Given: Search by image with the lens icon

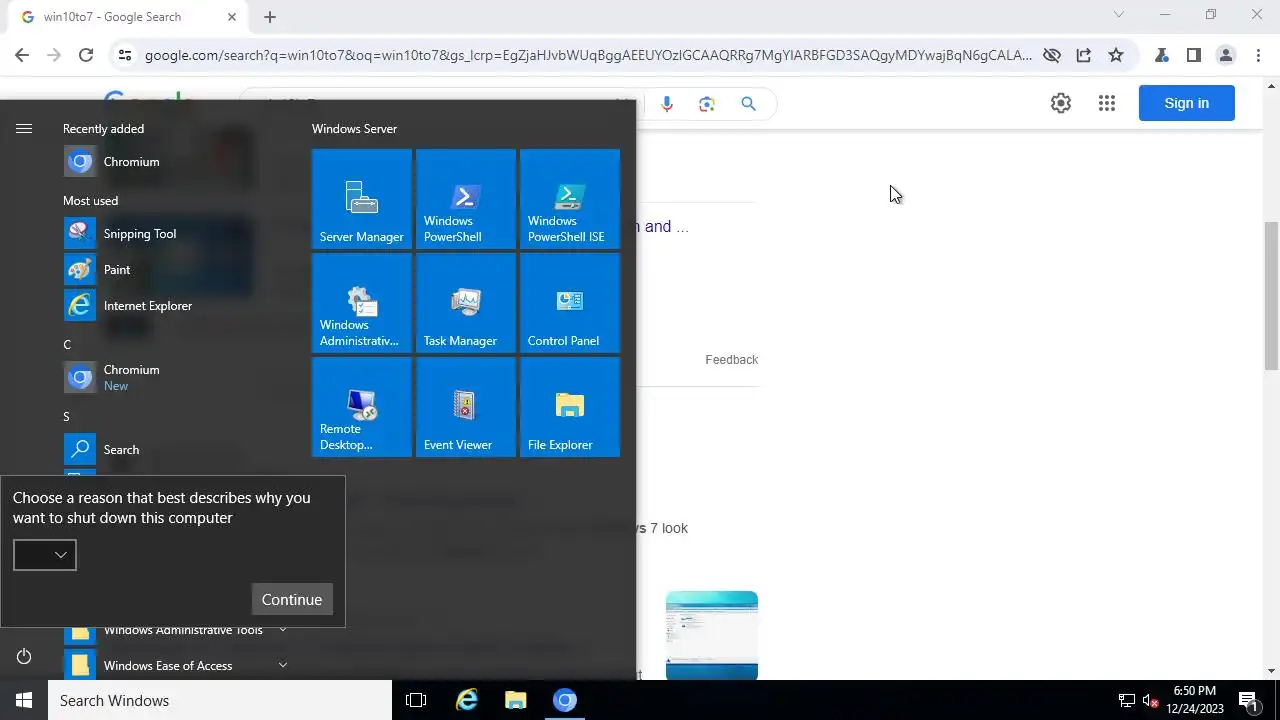Looking at the screenshot, I should [707, 104].
